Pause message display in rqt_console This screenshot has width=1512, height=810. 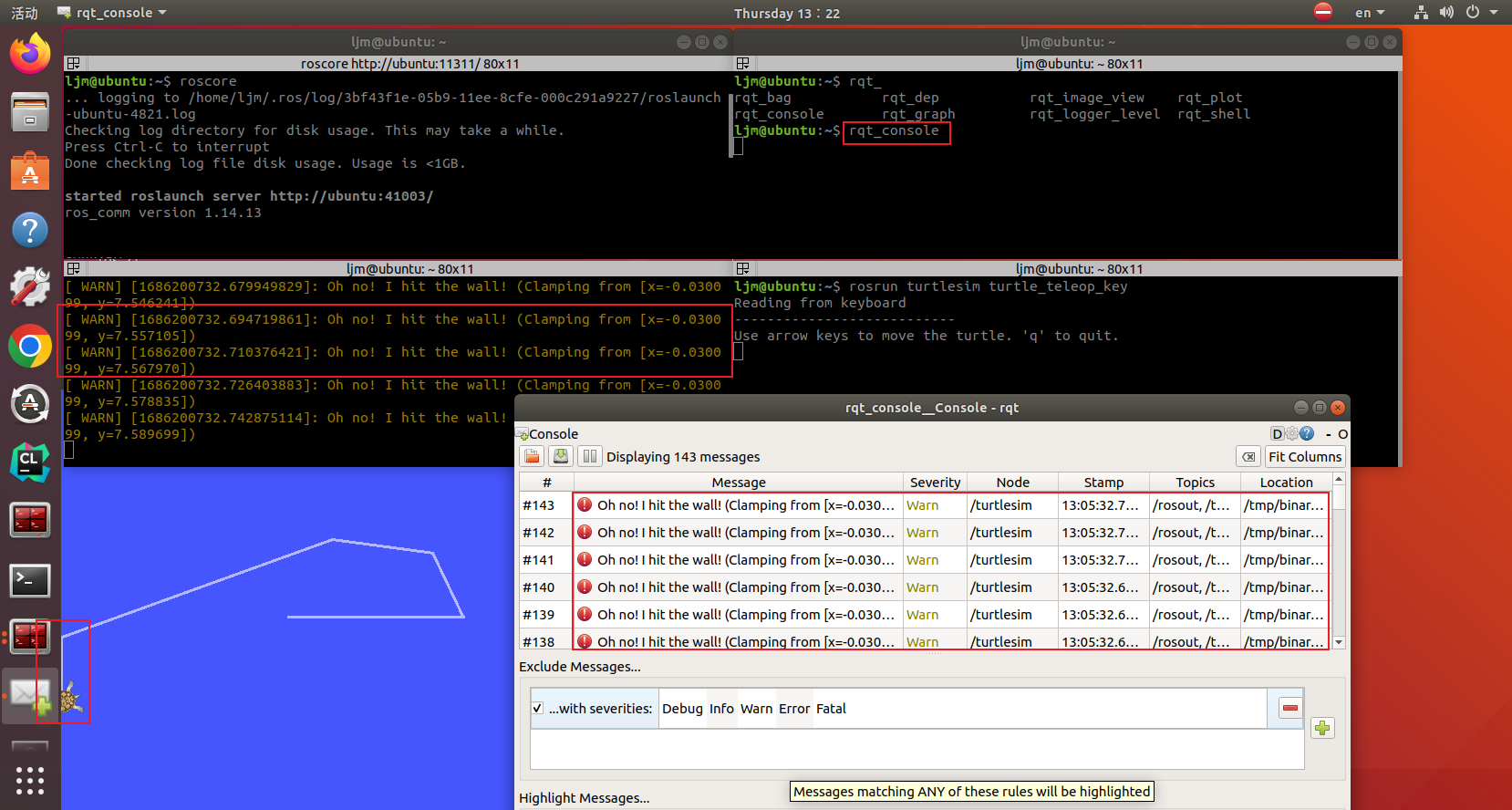point(590,456)
